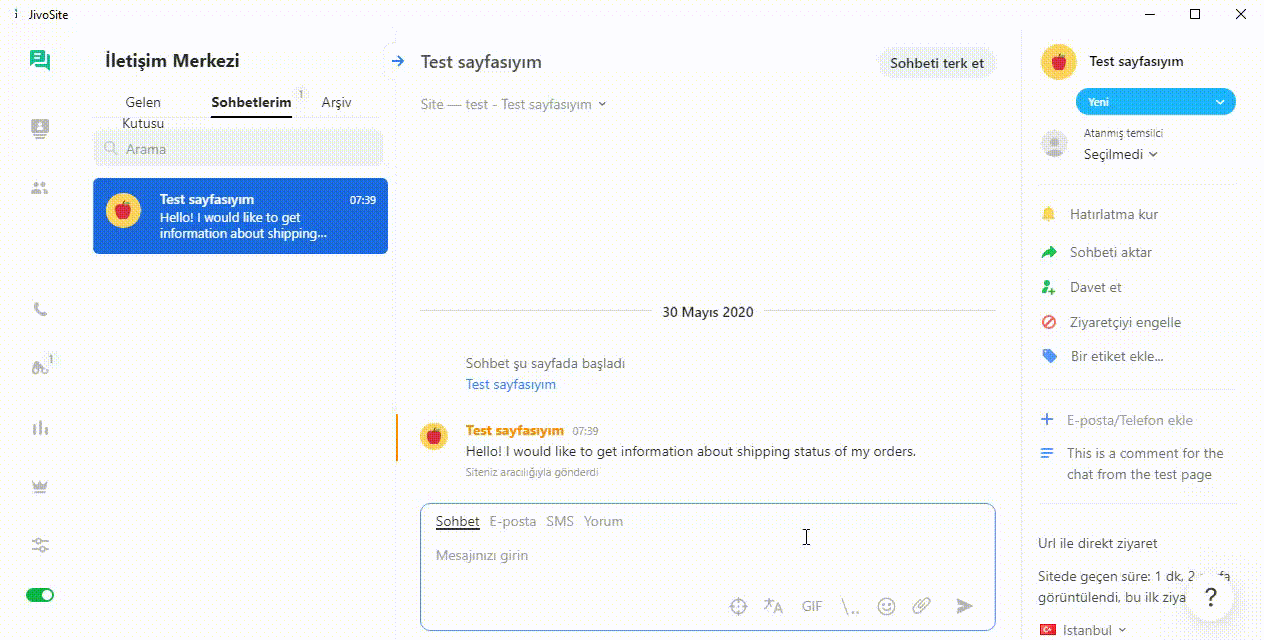1264x640 pixels.
Task: Expand the 'Site — test' channel dropdown
Action: [513, 104]
